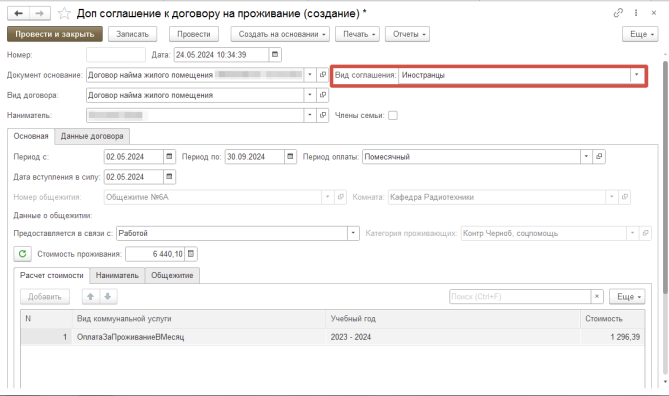Image resolution: width=669 pixels, height=396 pixels.
Task: Open the Печать dropdown menu
Action: 358,34
